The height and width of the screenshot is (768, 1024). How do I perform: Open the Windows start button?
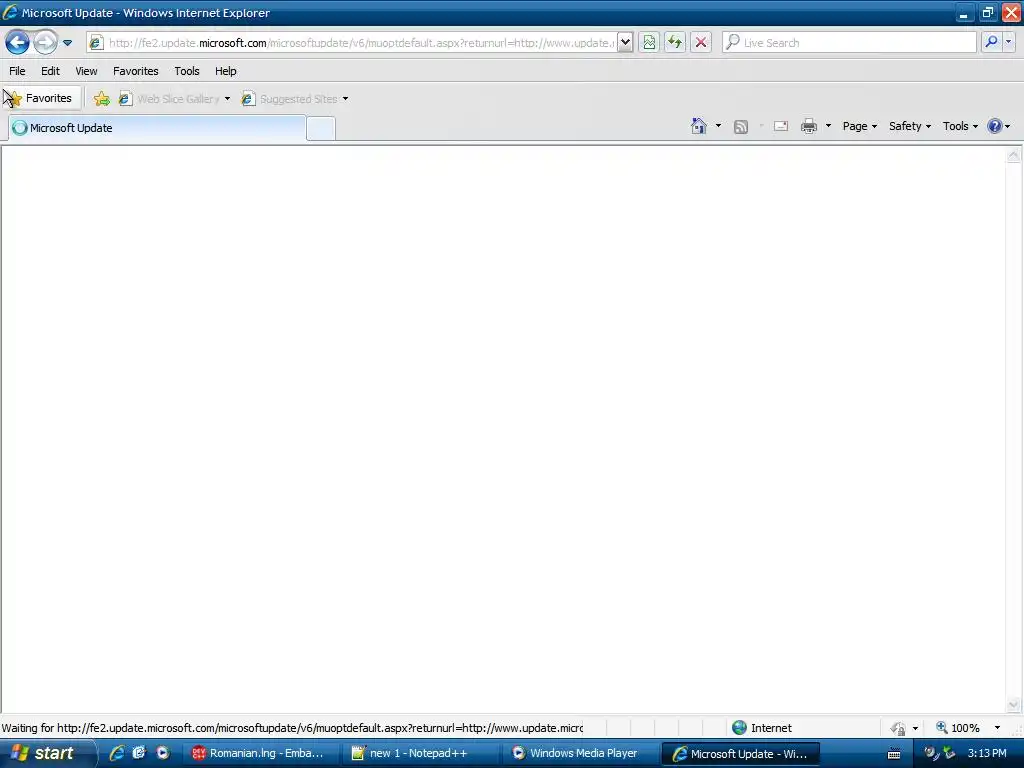(48, 753)
